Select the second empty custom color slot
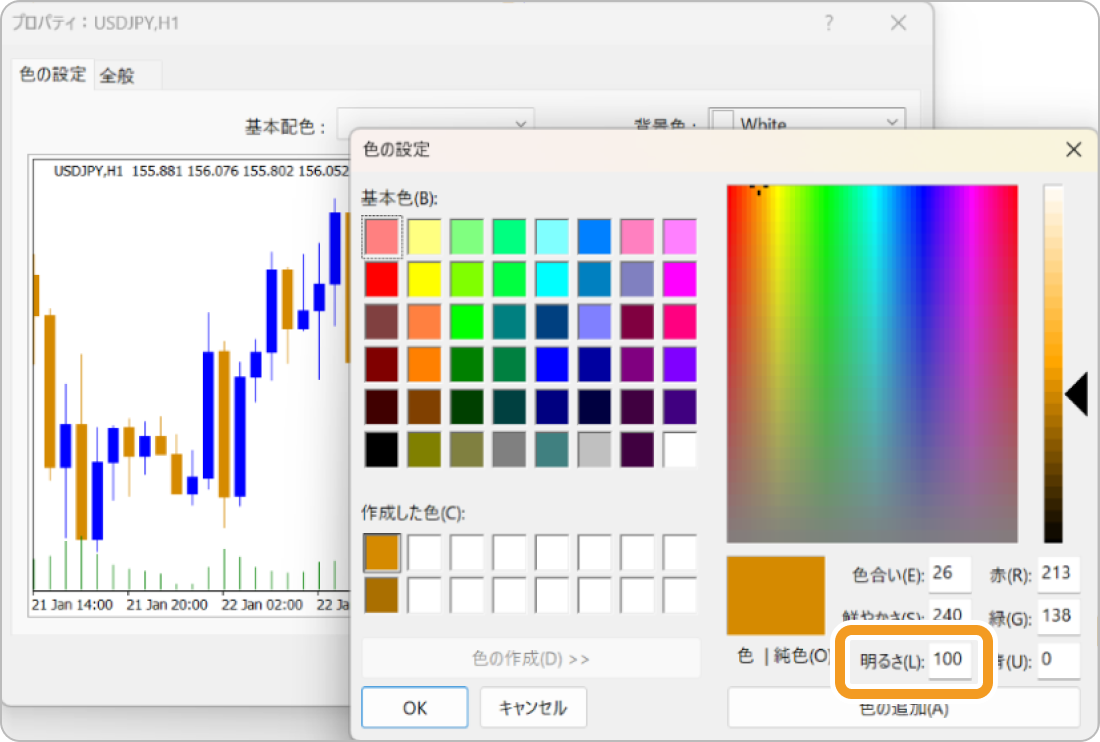 click(x=467, y=553)
